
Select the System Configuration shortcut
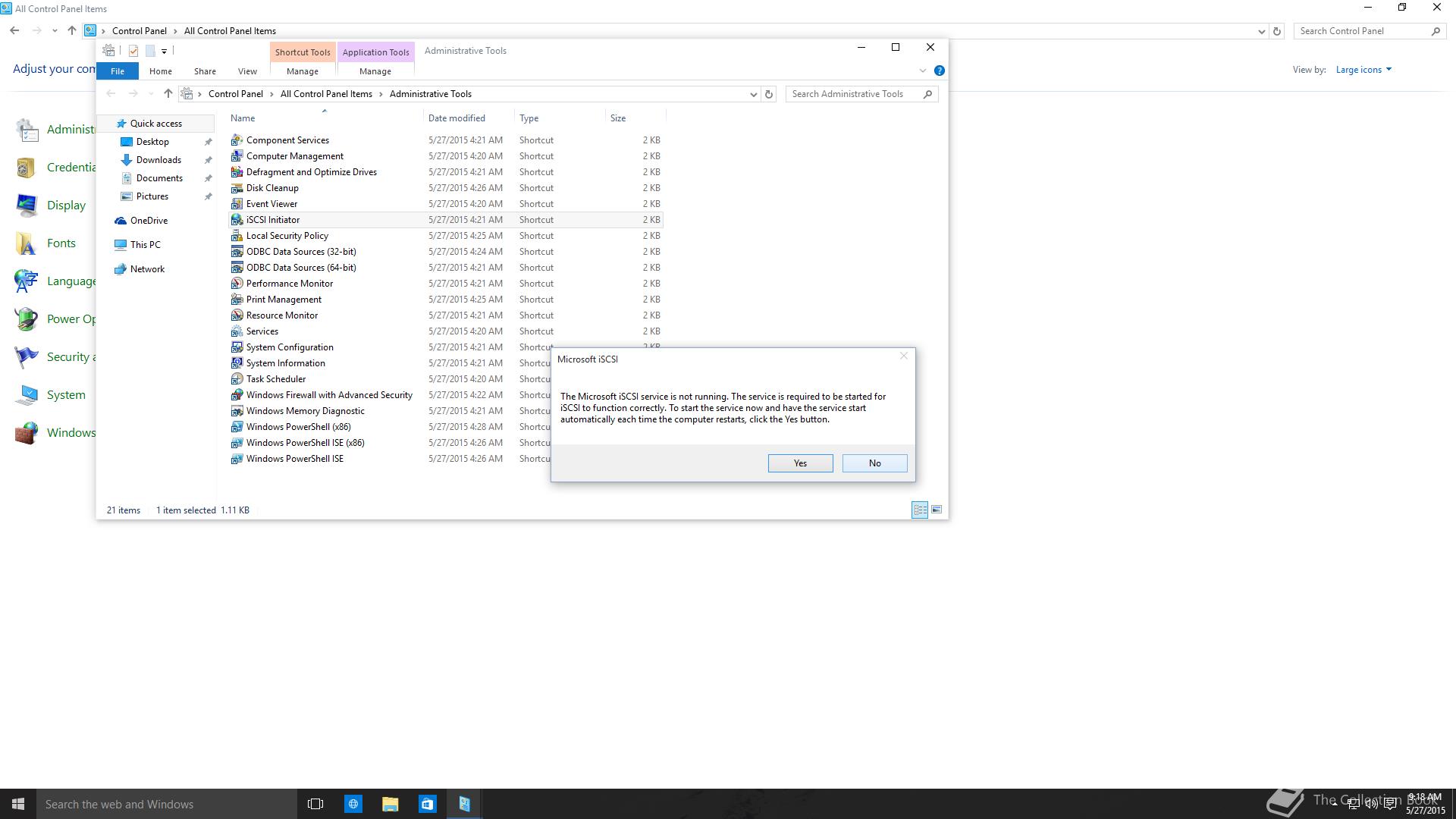(x=290, y=347)
